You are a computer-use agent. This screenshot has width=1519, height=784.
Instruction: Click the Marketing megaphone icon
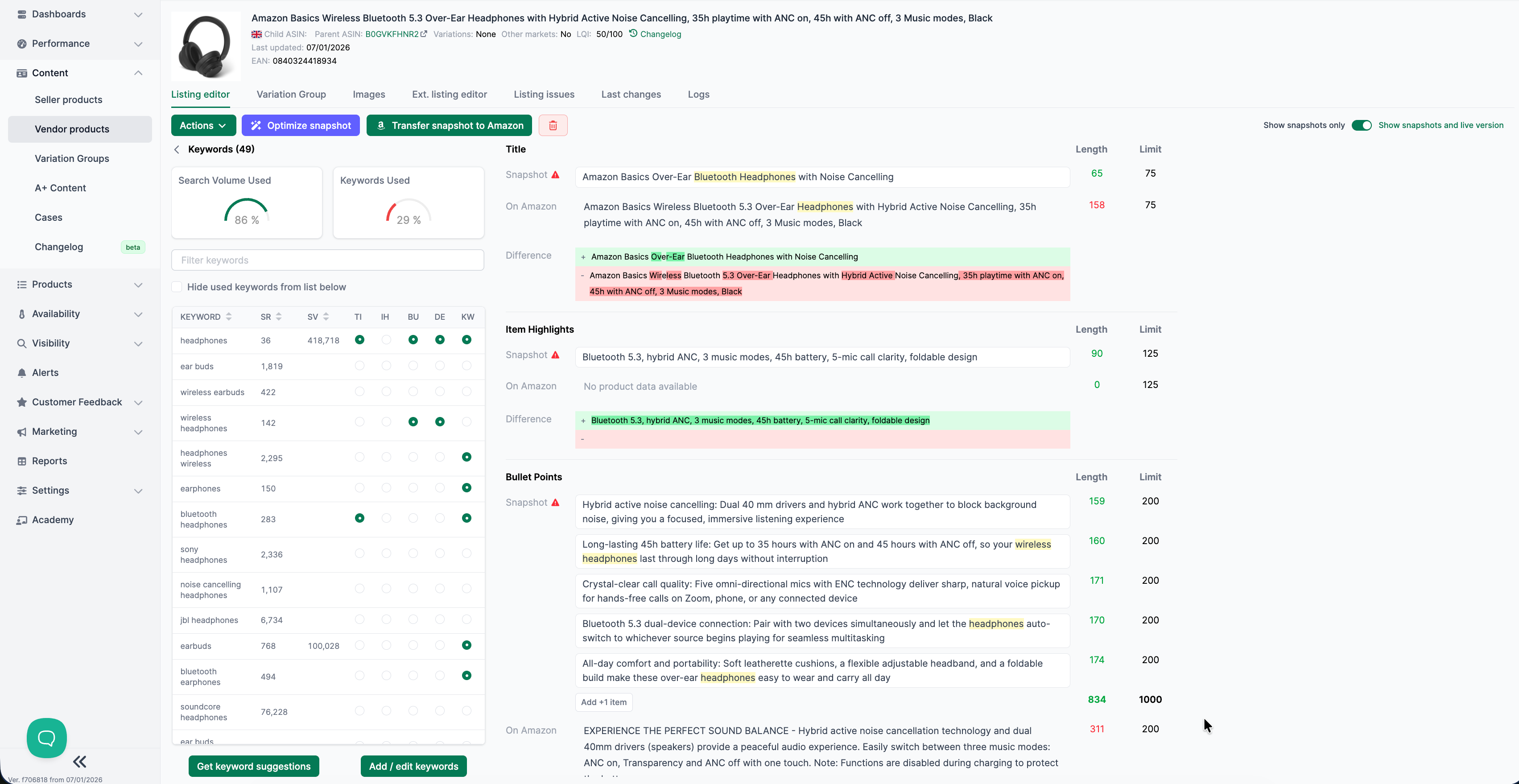[22, 432]
